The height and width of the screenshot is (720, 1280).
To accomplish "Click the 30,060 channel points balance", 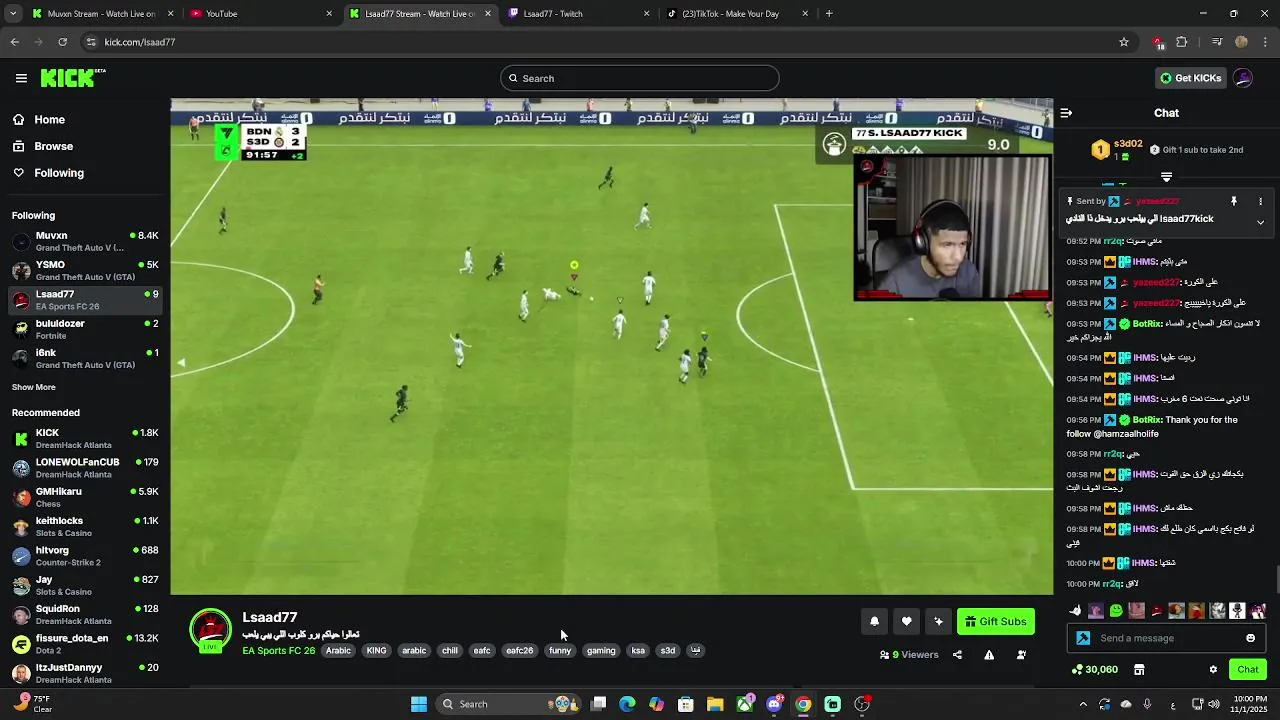I will point(1095,670).
